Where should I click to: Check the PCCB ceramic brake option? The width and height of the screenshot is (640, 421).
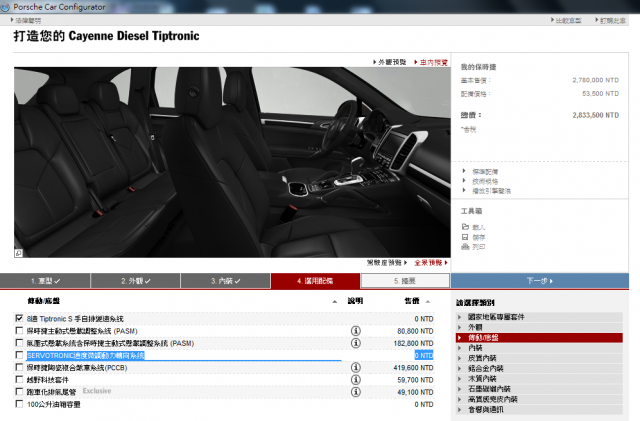(x=19, y=367)
